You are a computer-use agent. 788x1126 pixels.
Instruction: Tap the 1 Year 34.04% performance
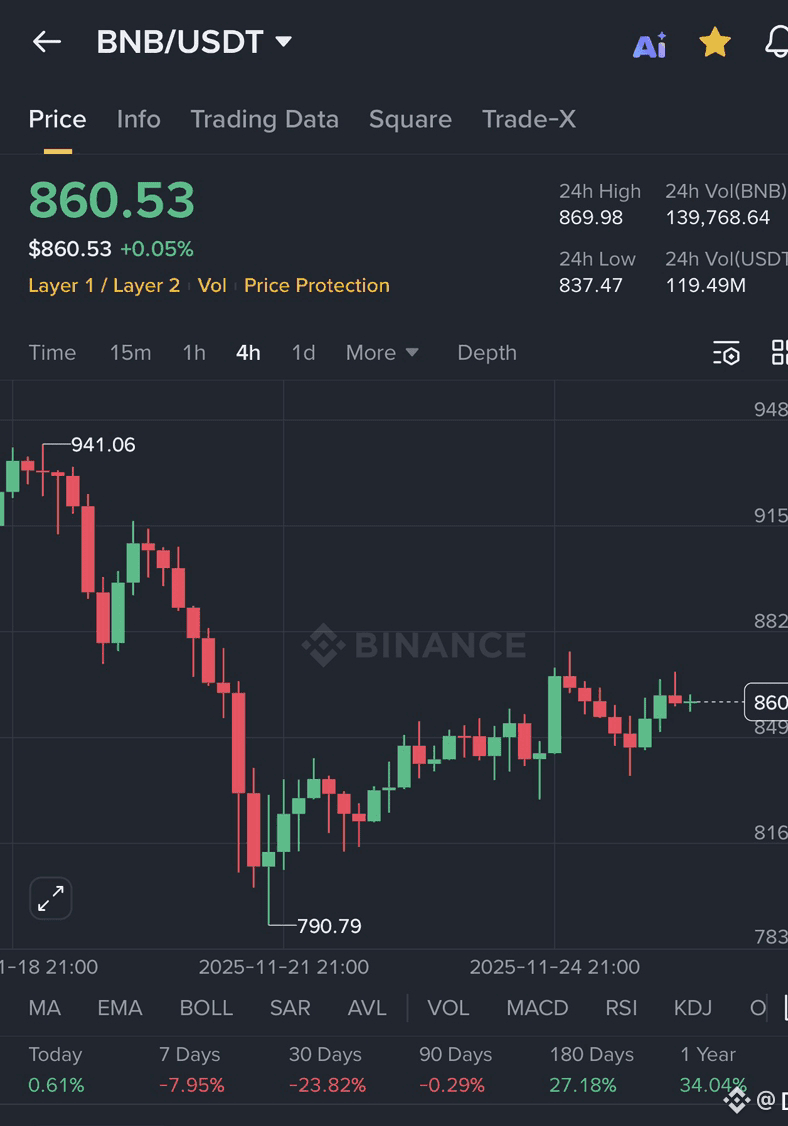pos(713,1070)
